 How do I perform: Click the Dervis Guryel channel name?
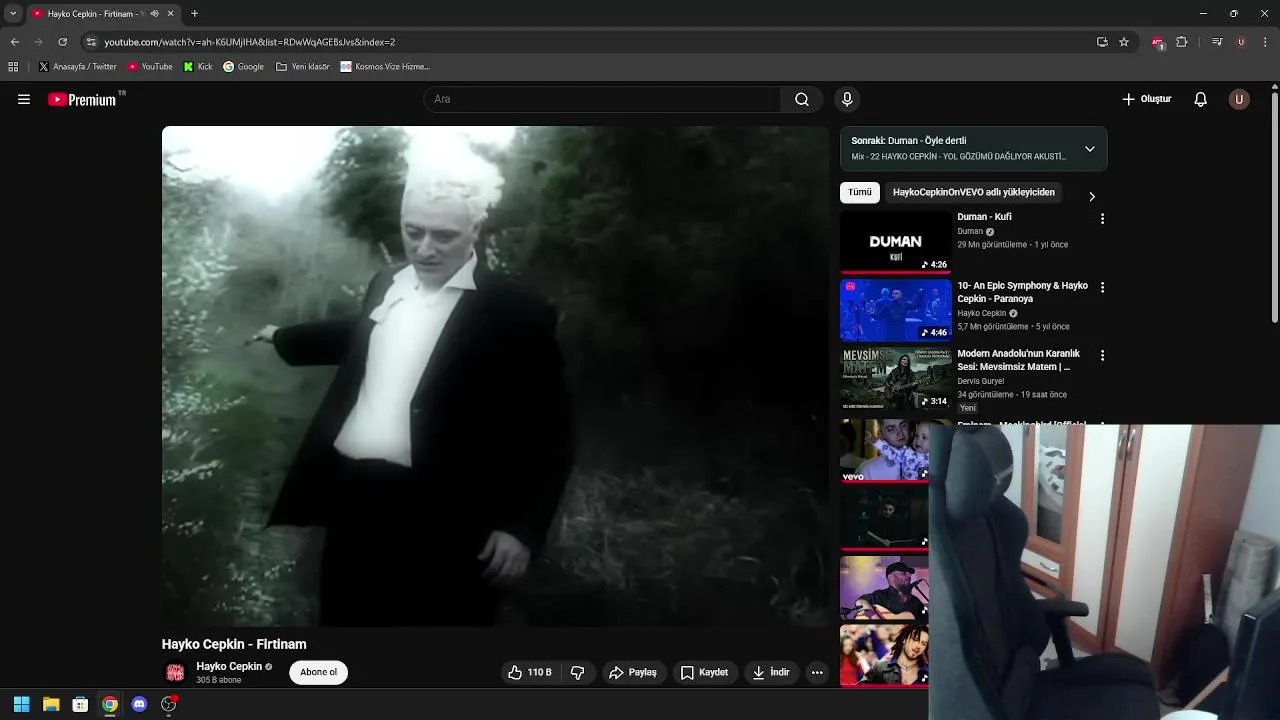coord(980,381)
